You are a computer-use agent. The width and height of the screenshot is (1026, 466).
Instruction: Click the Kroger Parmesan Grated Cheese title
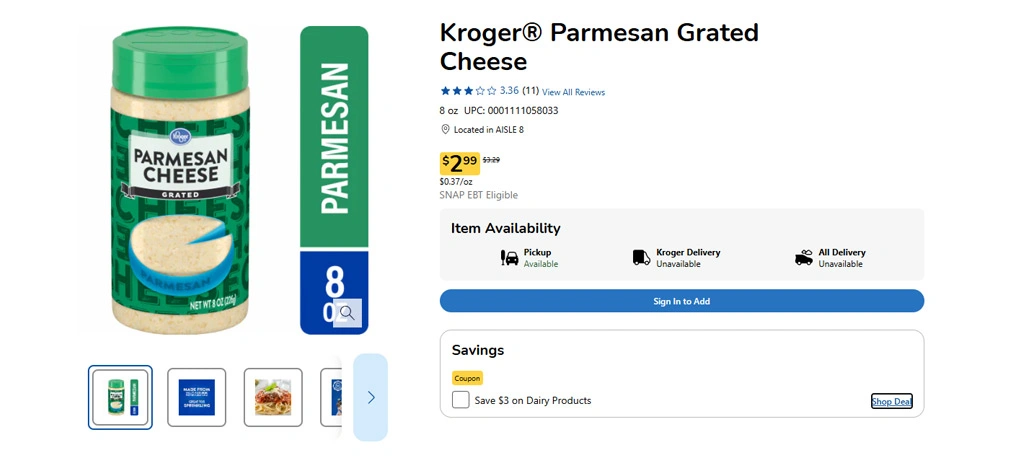click(x=599, y=46)
